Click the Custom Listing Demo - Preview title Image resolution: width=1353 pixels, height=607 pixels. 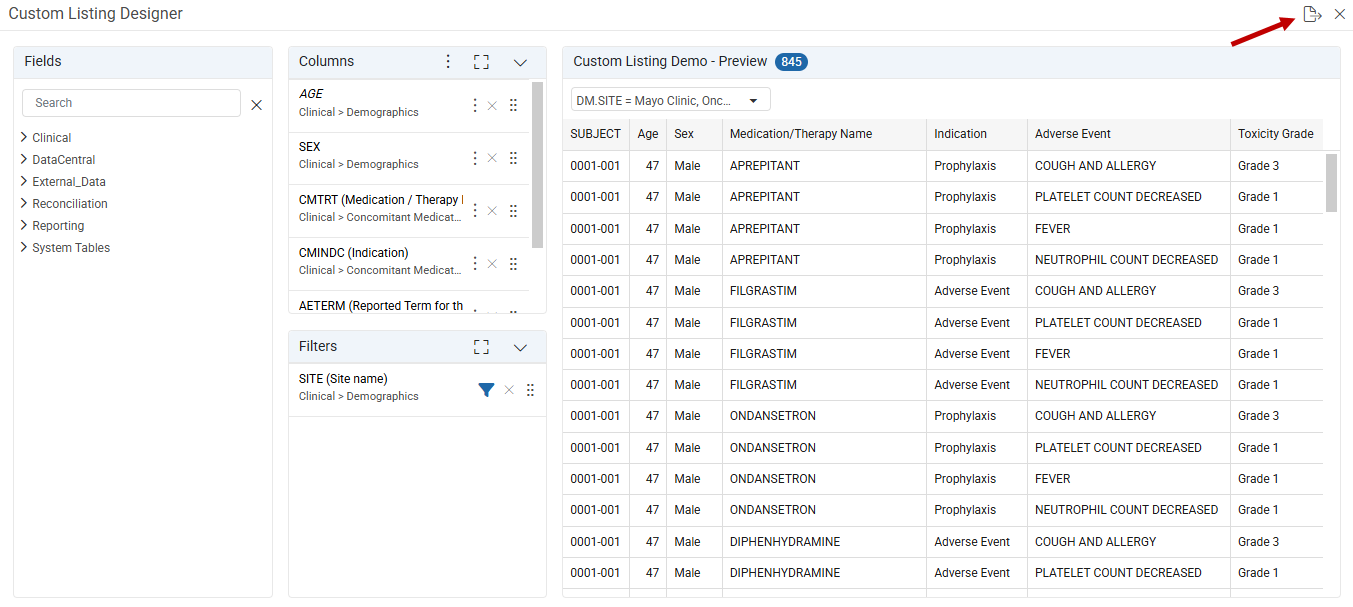tap(670, 62)
